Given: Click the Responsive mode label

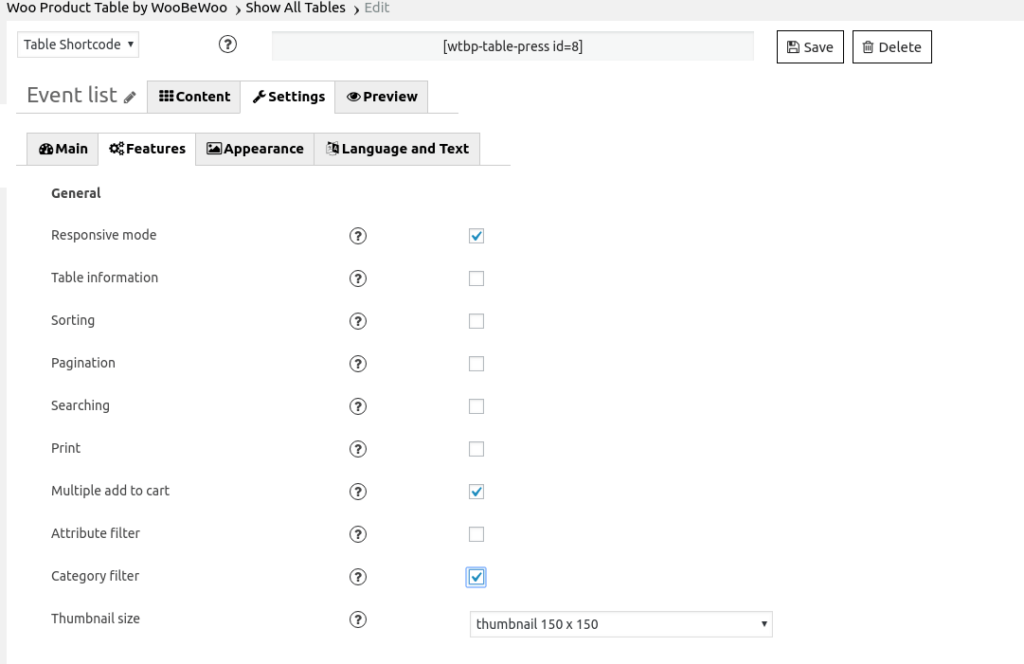Looking at the screenshot, I should [104, 235].
